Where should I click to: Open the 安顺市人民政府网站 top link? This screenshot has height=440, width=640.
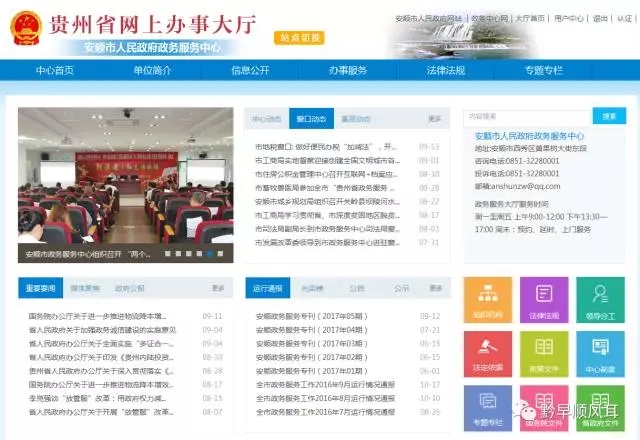[429, 18]
